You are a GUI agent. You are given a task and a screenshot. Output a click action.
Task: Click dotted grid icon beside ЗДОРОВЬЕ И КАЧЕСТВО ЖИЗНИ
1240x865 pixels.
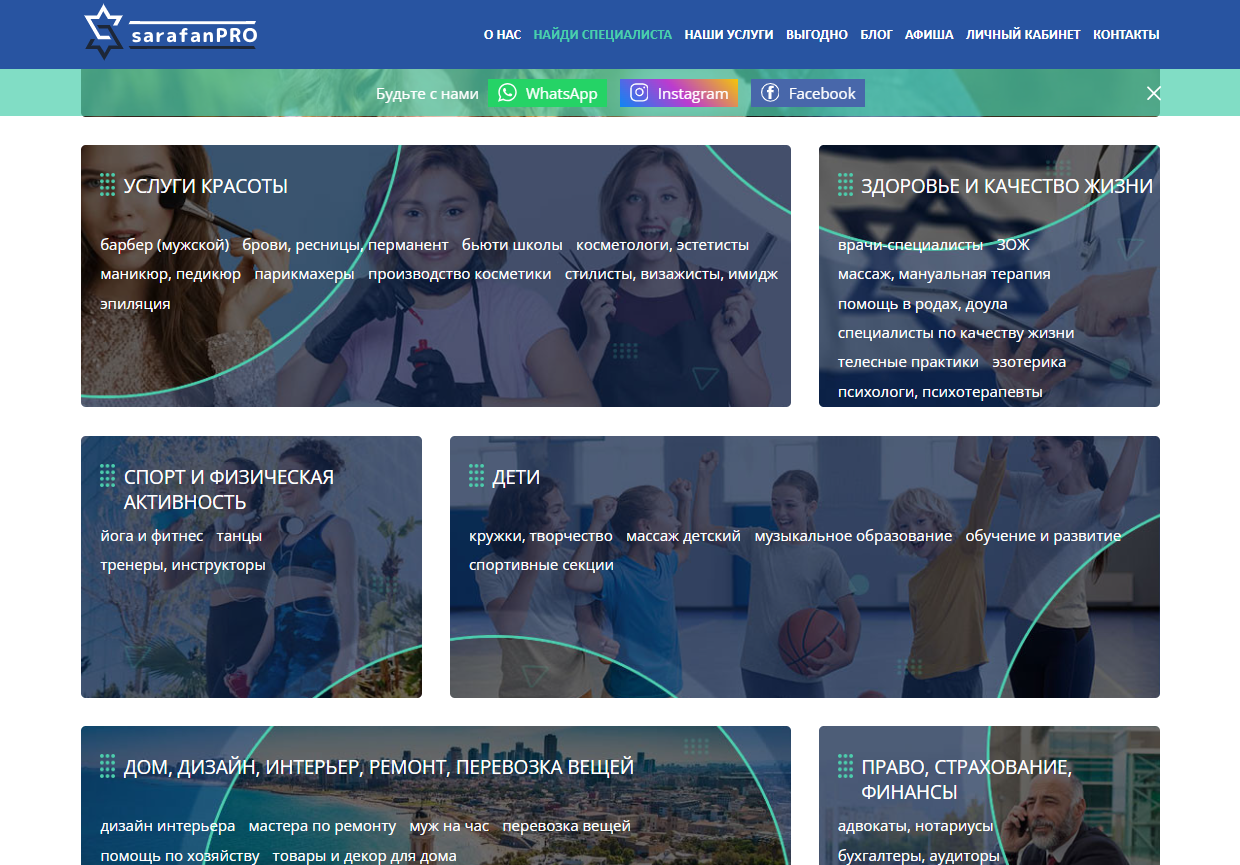845,185
